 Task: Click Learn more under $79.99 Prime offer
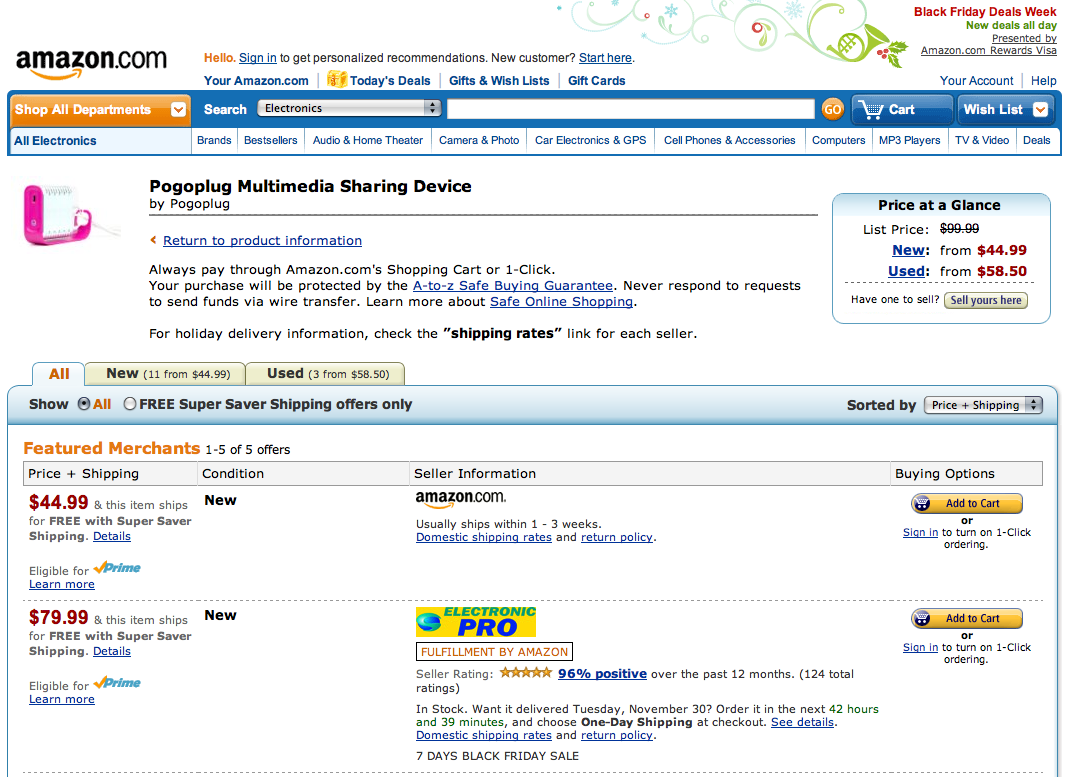click(61, 699)
